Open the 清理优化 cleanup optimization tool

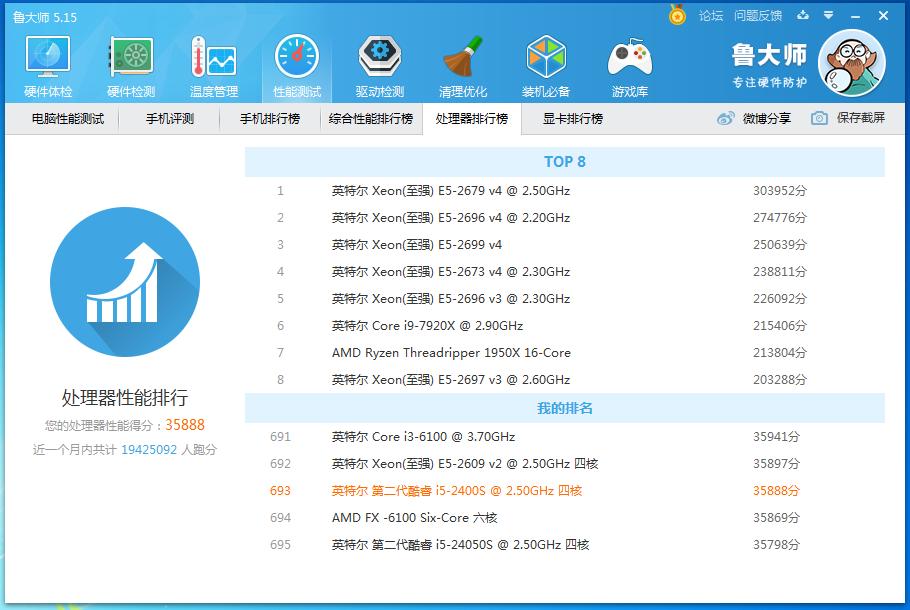tap(462, 62)
